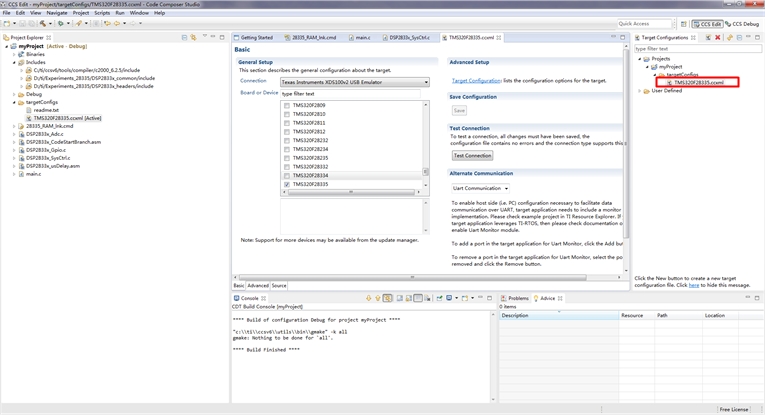Click the New file toolbar icon
This screenshot has height=415, width=765.
(7, 23)
